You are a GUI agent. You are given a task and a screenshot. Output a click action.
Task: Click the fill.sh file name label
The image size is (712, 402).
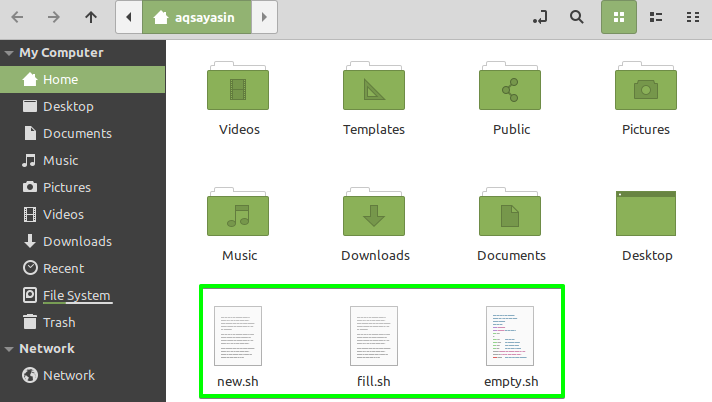click(374, 382)
